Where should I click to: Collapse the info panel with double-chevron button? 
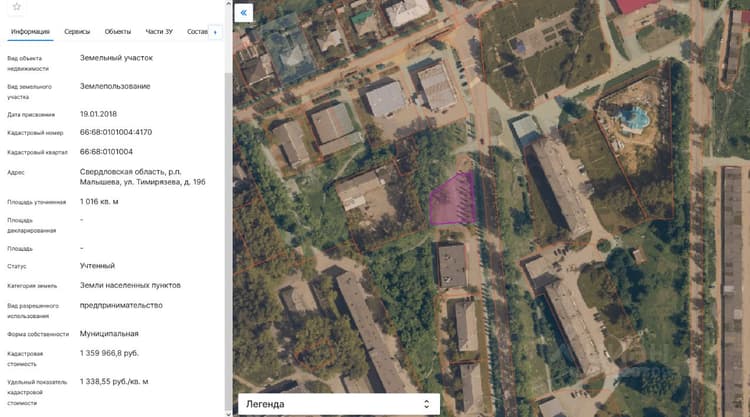[243, 12]
